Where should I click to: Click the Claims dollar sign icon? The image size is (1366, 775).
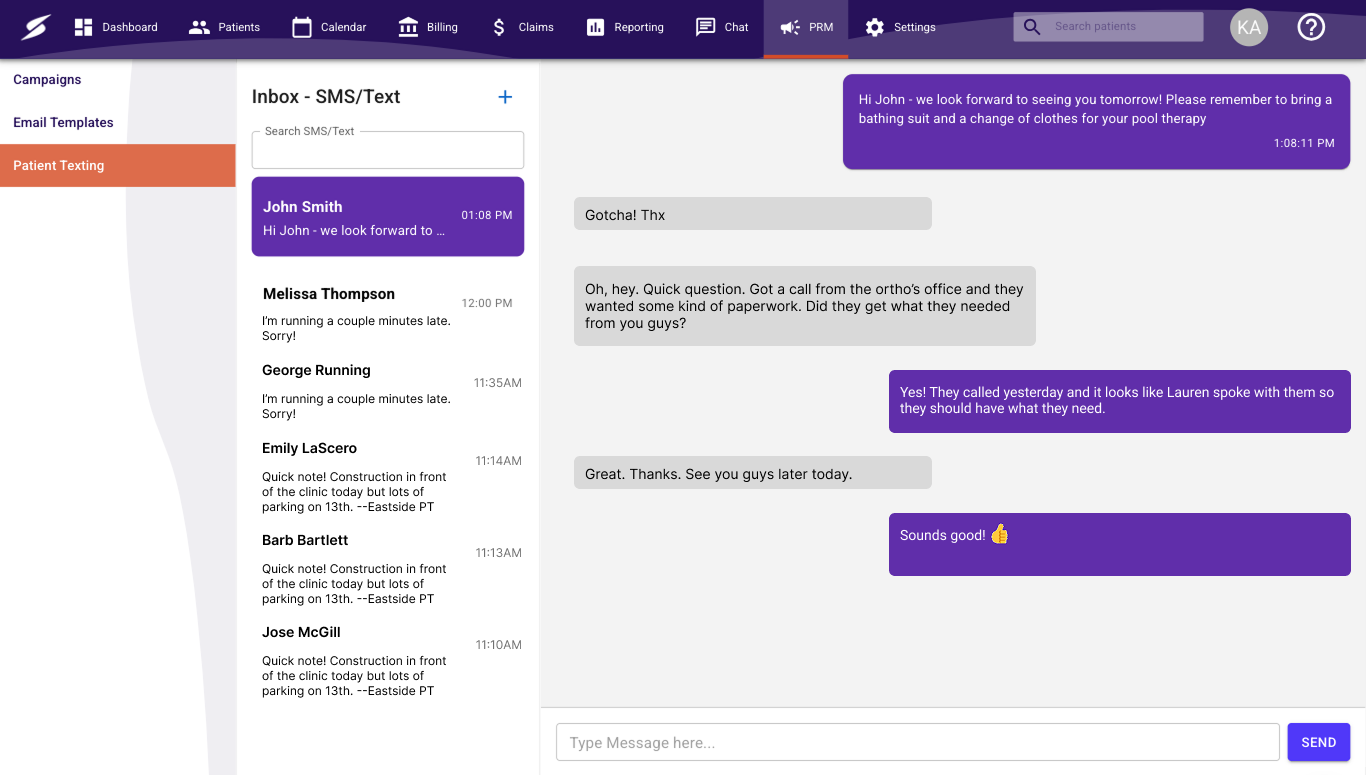point(499,27)
